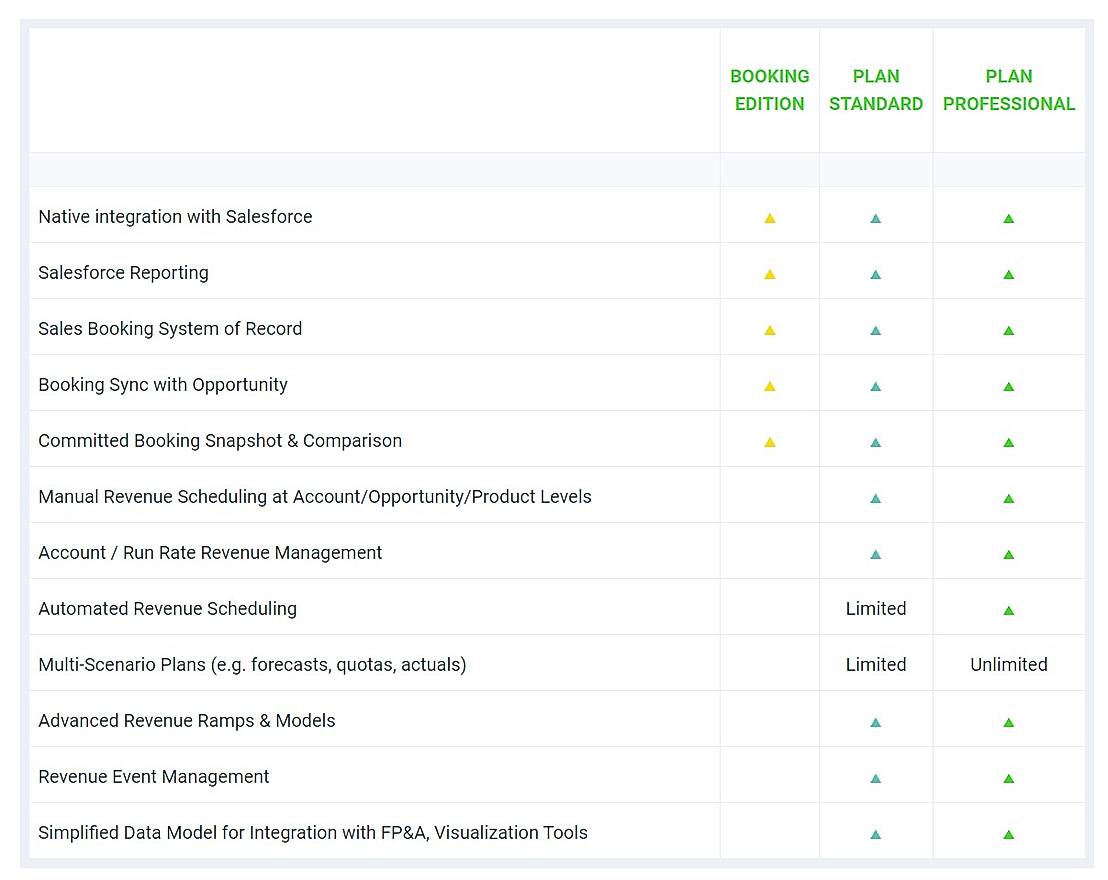Click the Revenue Event Management feature label
Image resolution: width=1108 pixels, height=880 pixels.
tap(153, 777)
